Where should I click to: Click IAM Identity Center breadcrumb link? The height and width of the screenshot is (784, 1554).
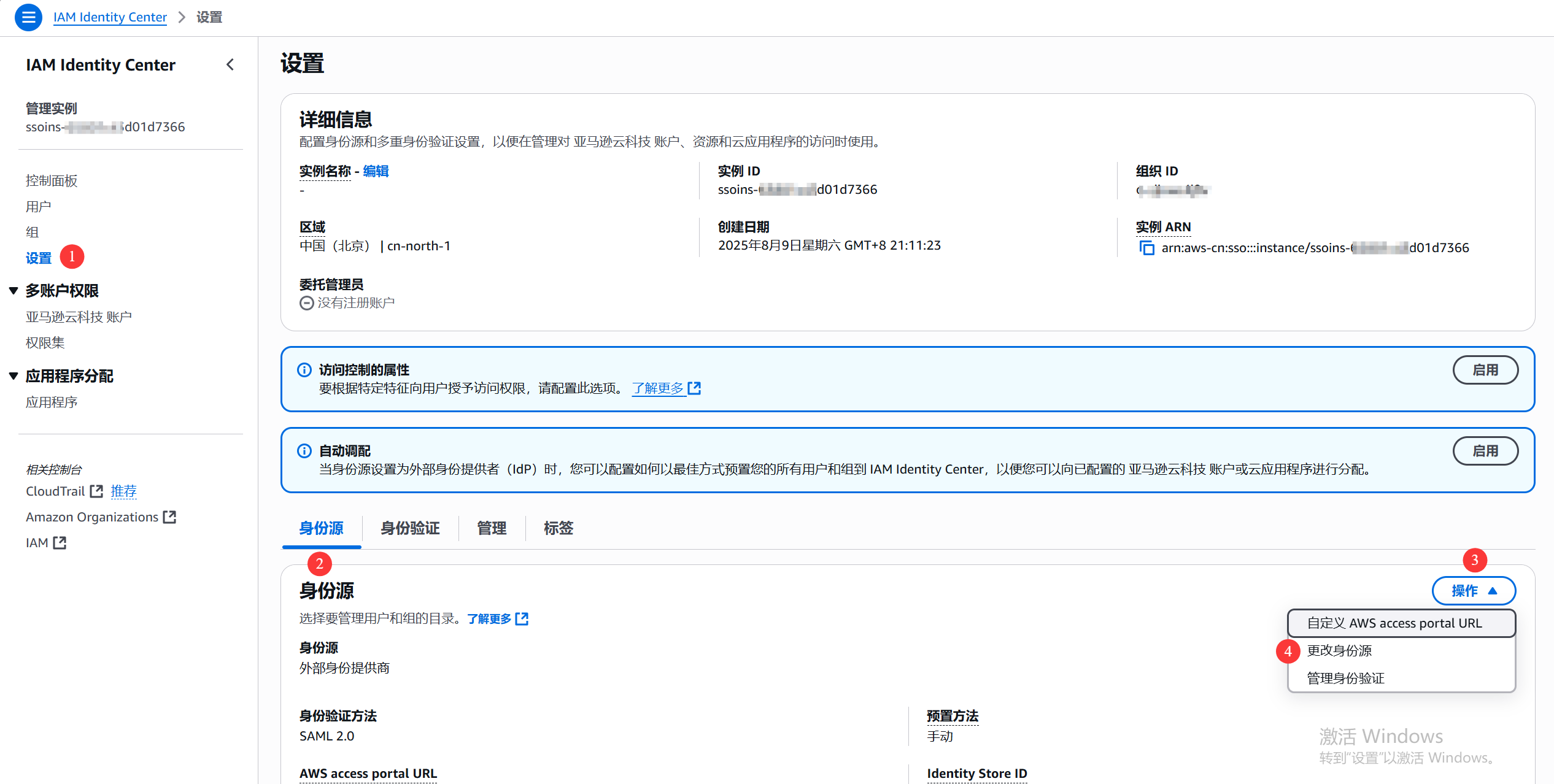110,17
